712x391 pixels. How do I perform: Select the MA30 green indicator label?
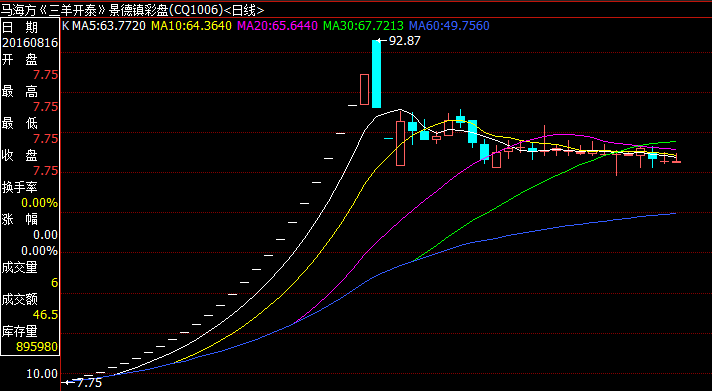pyautogui.click(x=363, y=25)
